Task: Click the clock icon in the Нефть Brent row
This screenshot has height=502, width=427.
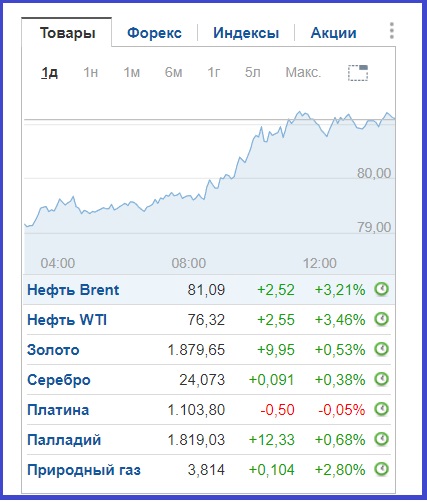Action: click(x=381, y=289)
